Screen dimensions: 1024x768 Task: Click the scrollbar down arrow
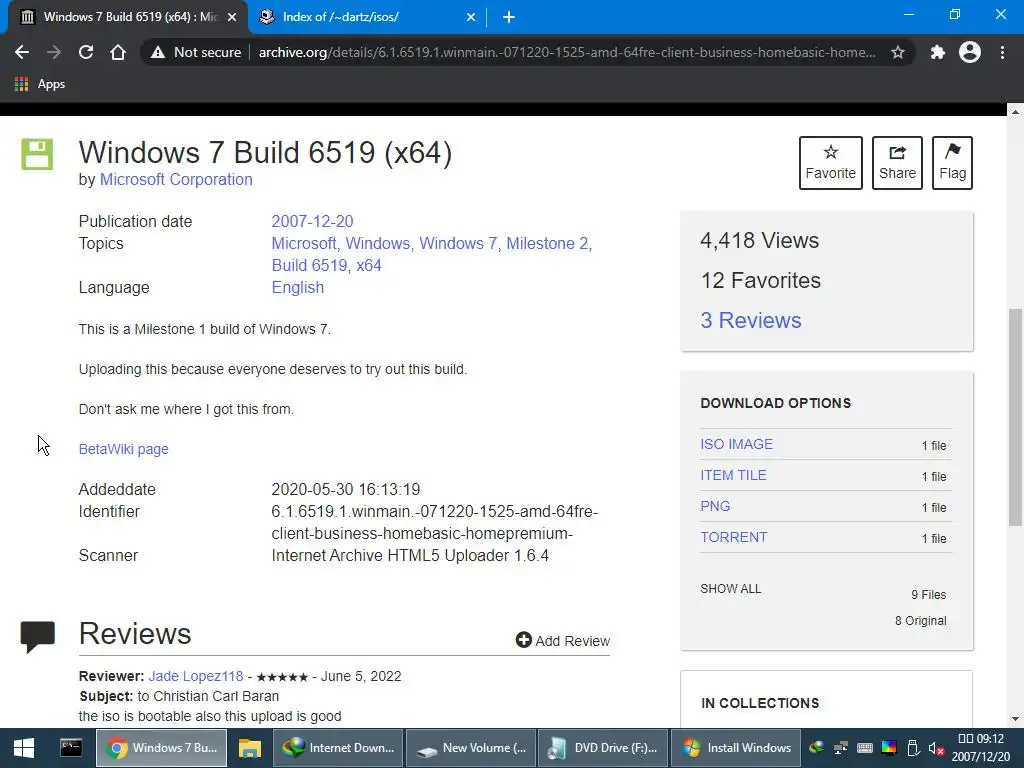(1015, 719)
